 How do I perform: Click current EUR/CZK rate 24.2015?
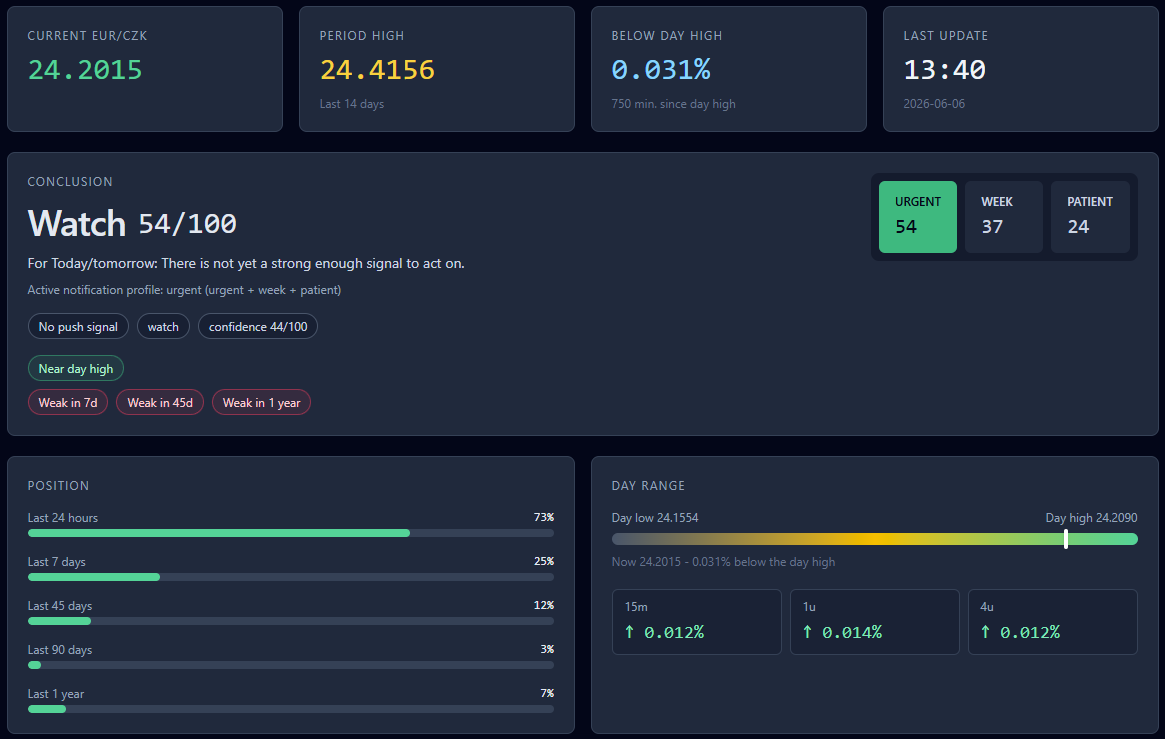pyautogui.click(x=85, y=70)
